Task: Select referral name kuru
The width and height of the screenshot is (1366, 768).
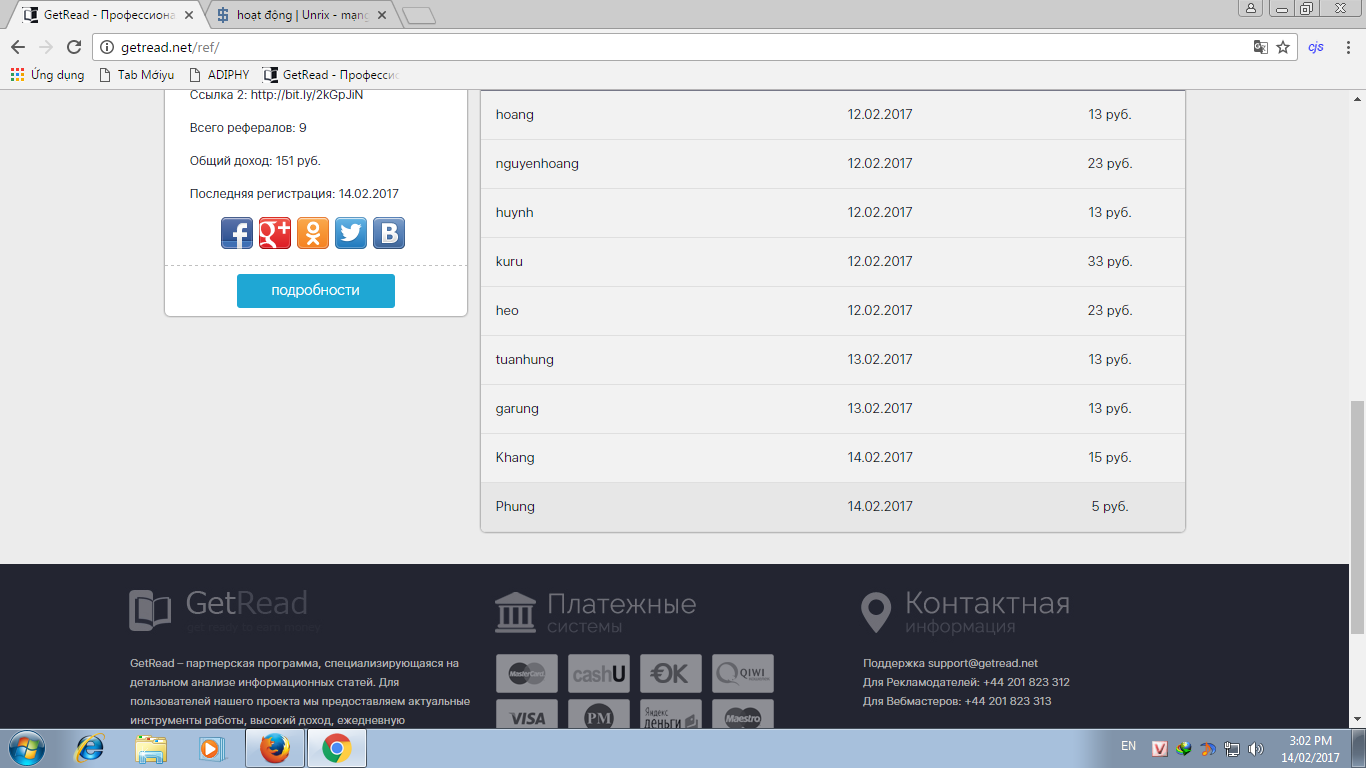Action: point(509,261)
